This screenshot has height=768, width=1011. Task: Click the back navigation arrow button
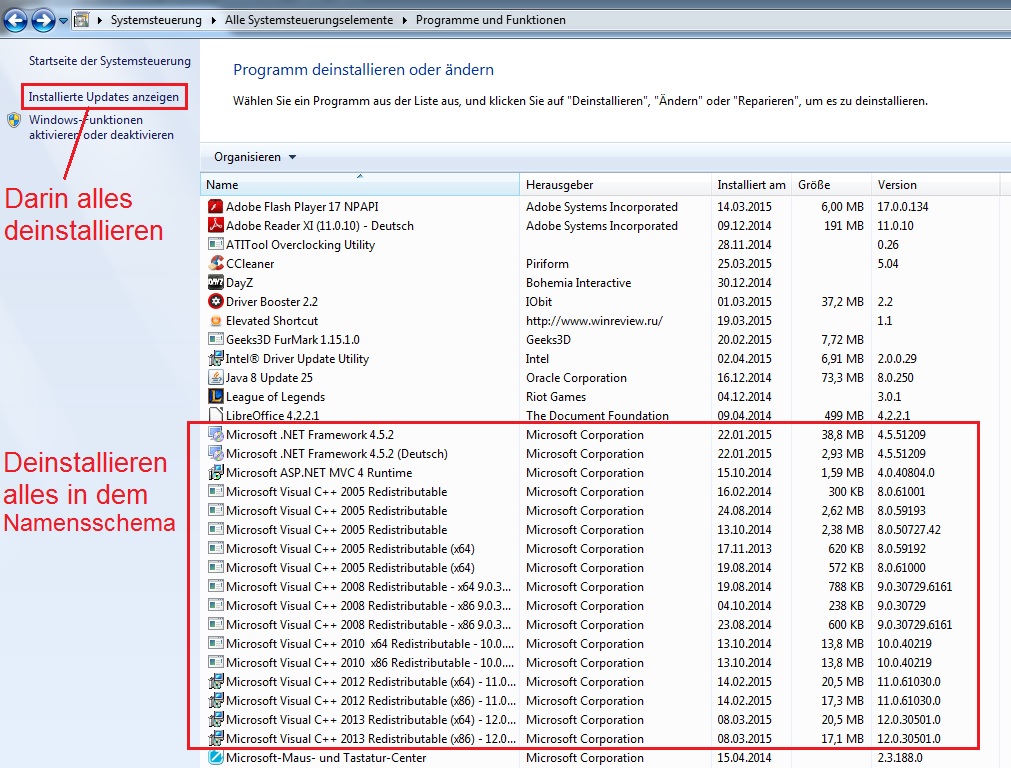click(x=15, y=20)
